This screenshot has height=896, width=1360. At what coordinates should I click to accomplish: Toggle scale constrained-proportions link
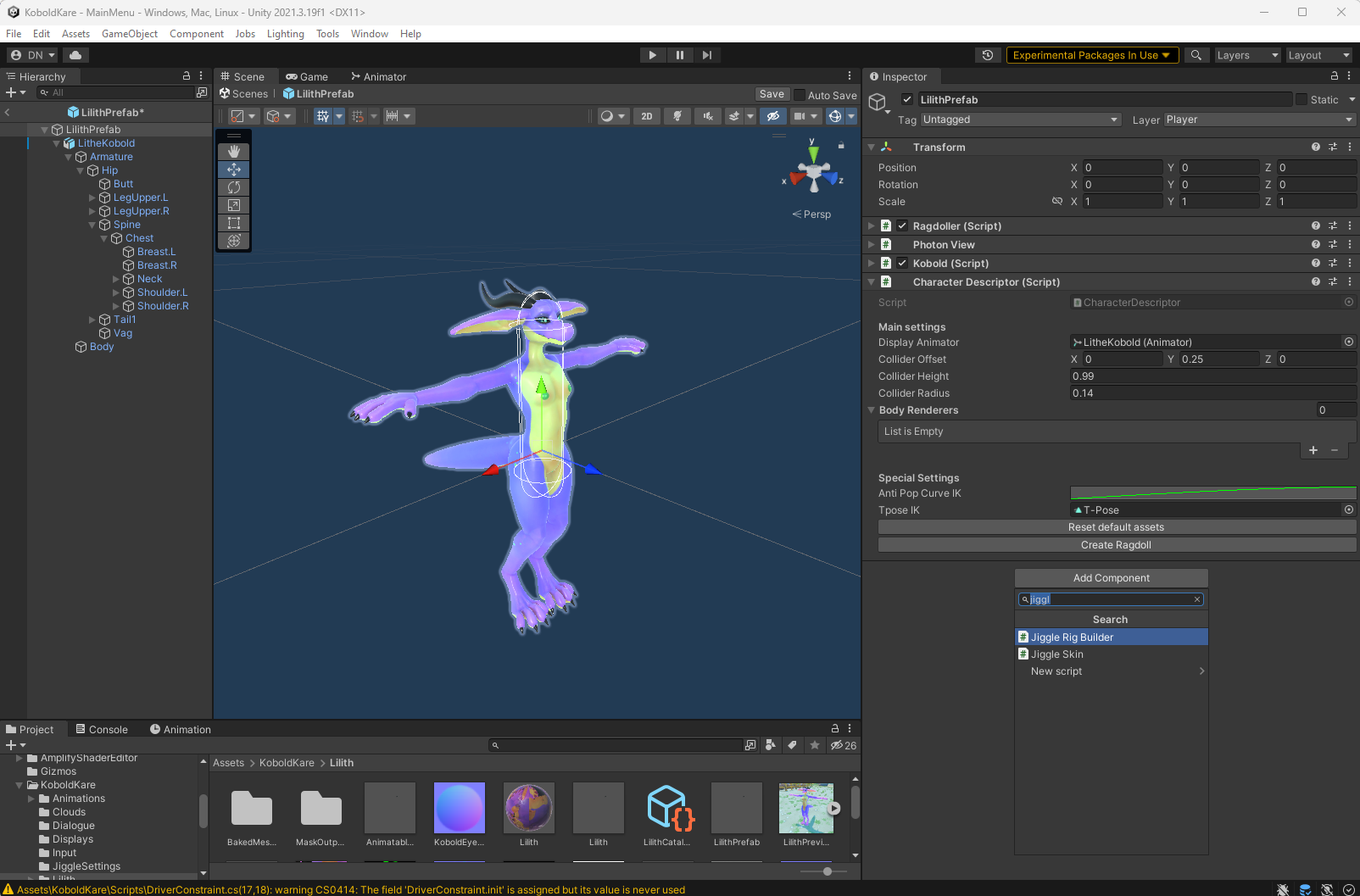pyautogui.click(x=1057, y=202)
